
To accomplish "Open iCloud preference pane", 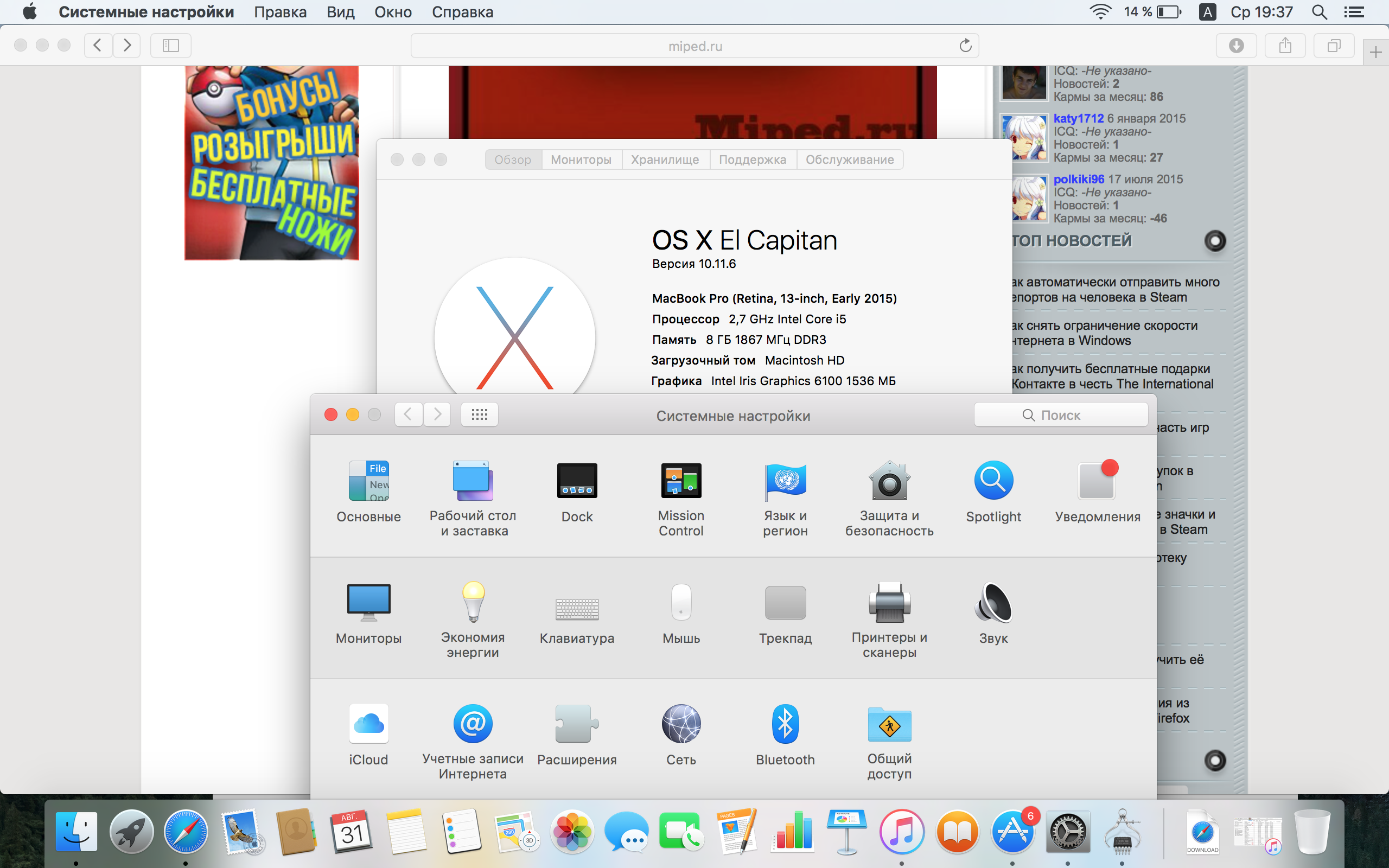I will 368,735.
